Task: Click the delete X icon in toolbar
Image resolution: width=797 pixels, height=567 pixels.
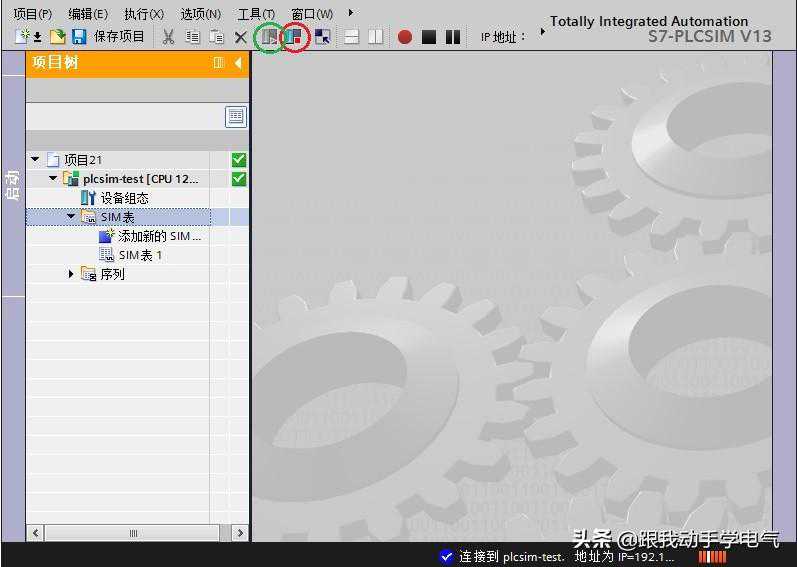Action: [240, 37]
